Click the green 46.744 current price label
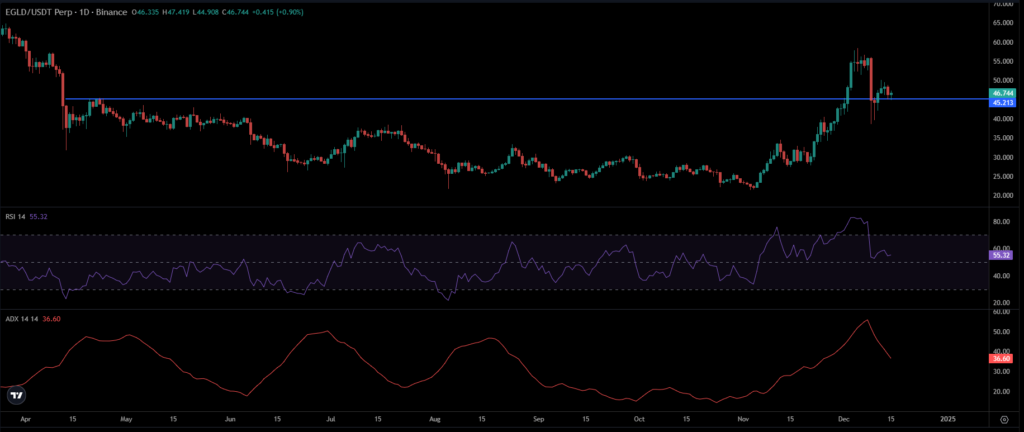This screenshot has width=1024, height=432. 1003,94
